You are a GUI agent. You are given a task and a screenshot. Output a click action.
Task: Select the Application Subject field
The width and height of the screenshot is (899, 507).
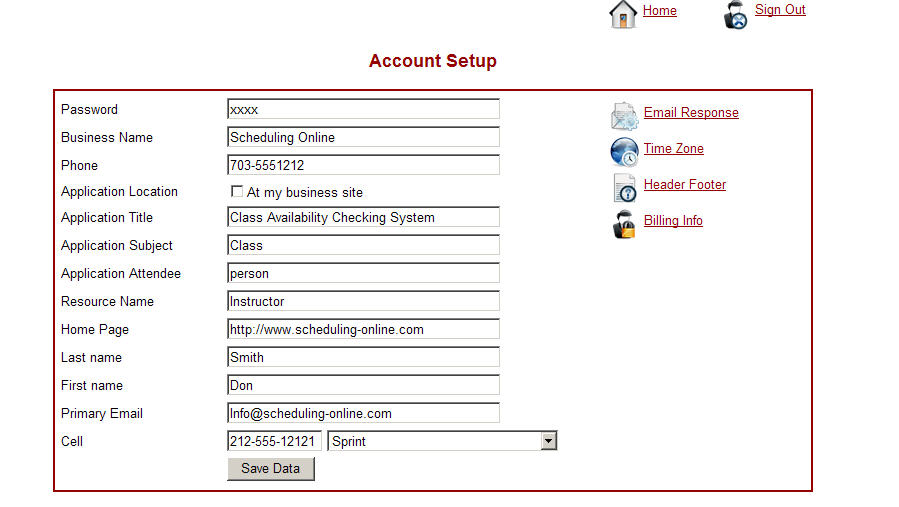tap(363, 245)
